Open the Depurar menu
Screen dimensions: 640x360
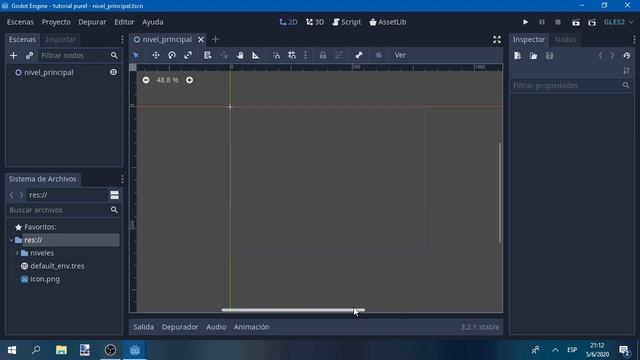(92, 22)
